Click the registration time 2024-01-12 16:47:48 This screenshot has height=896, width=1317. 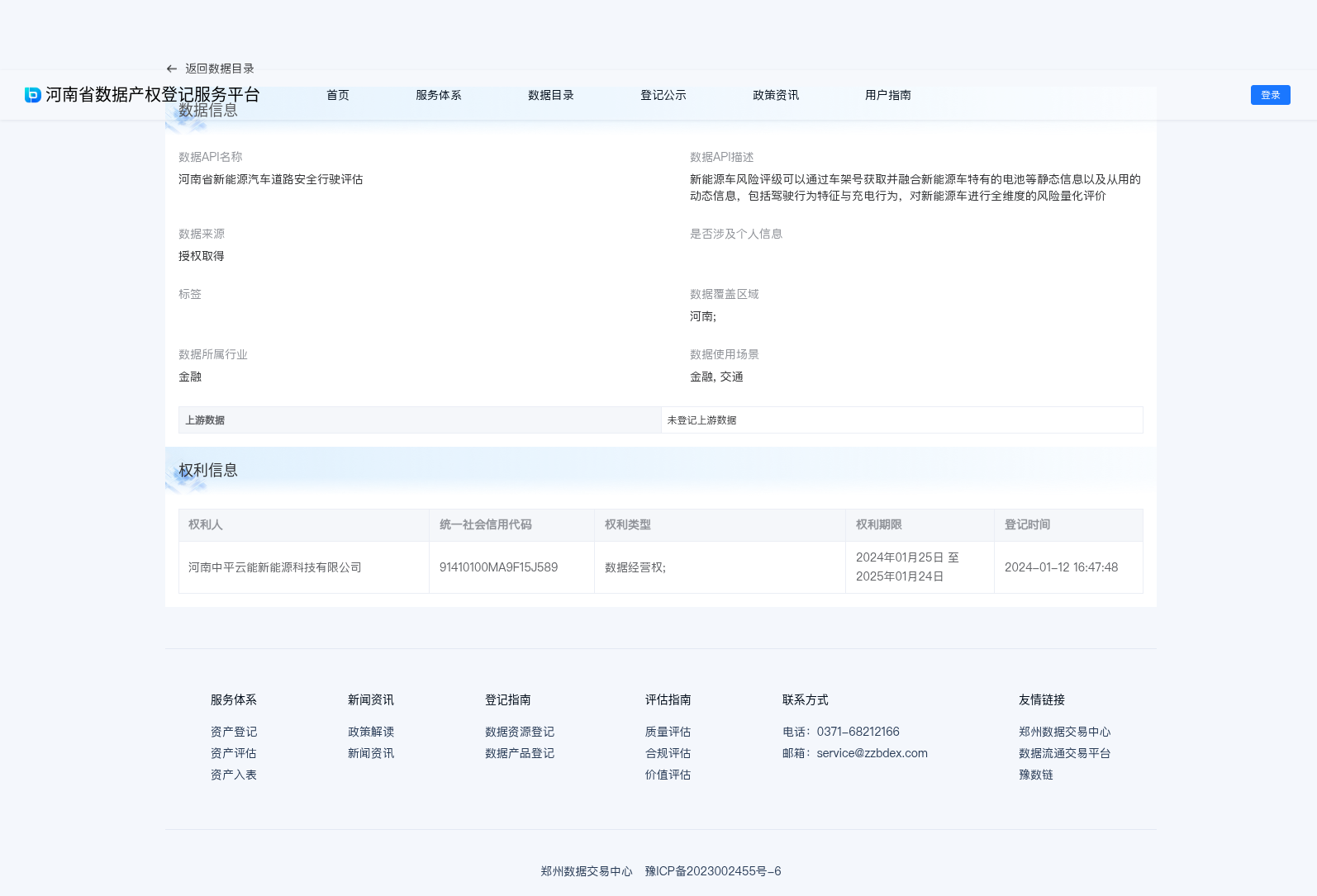coord(1062,567)
